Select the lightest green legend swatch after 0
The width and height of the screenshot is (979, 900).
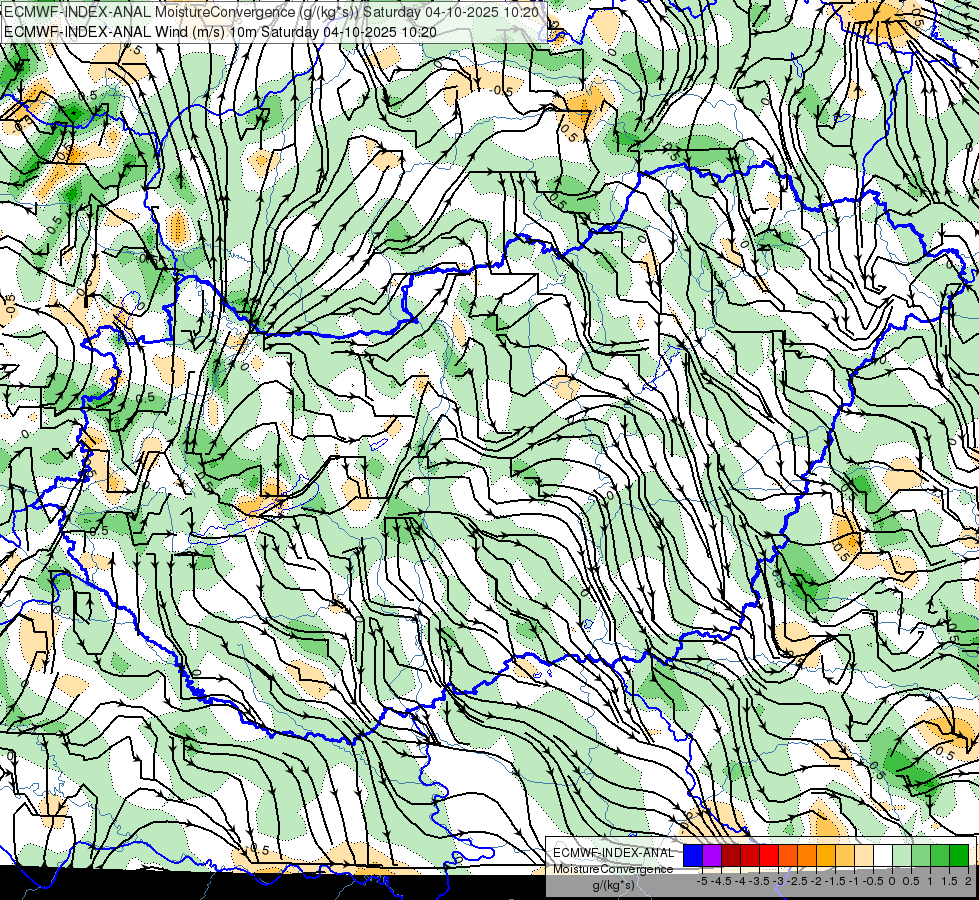902,856
